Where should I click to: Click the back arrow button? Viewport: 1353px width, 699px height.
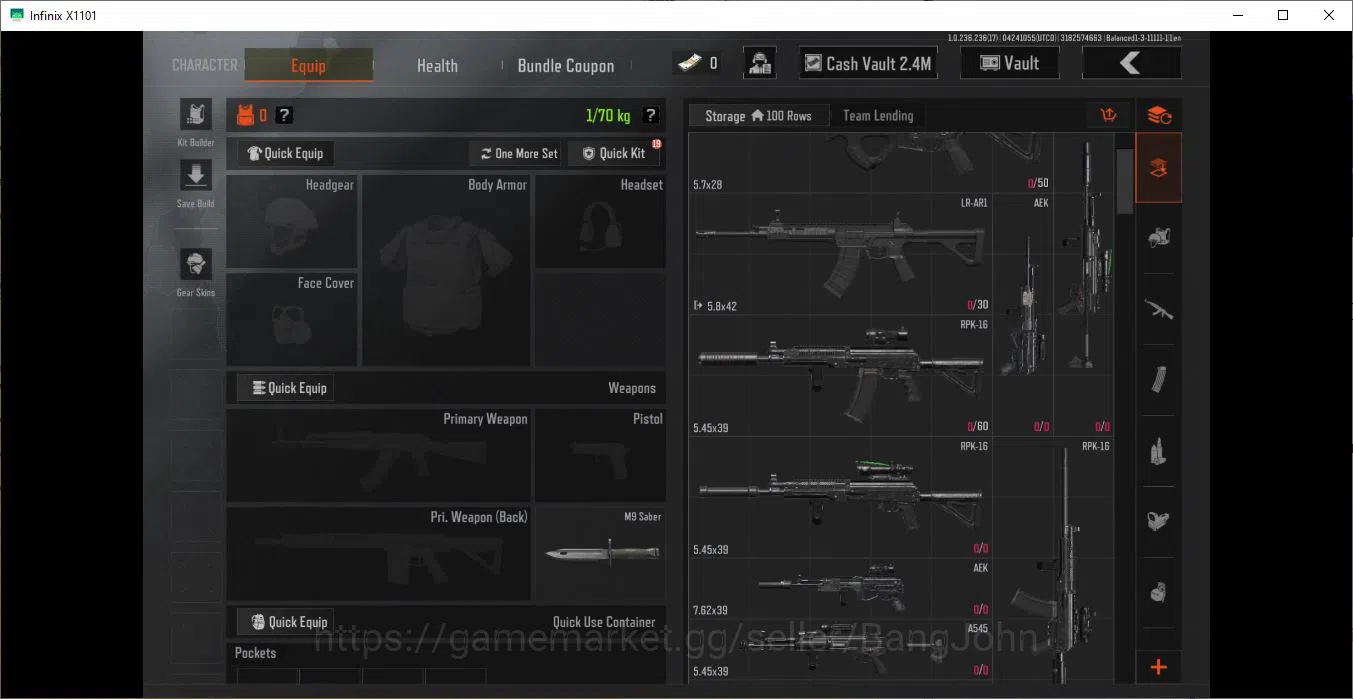click(x=1131, y=63)
